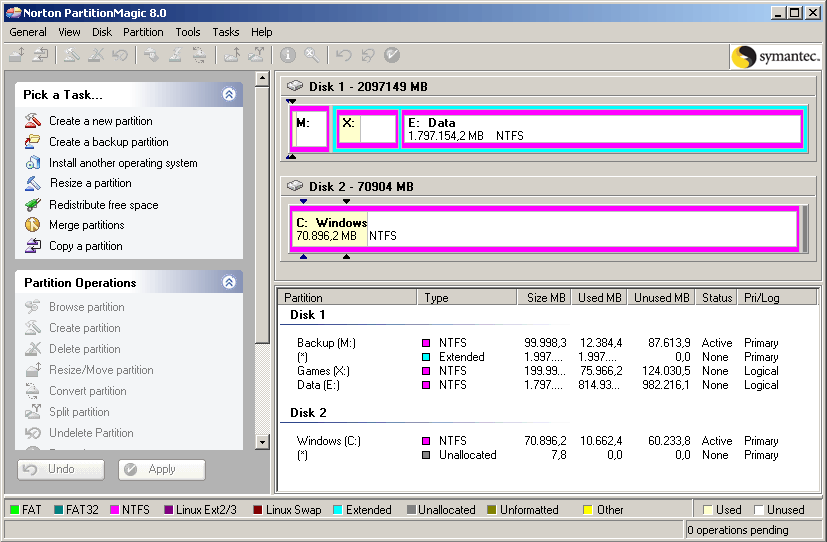Start the Create a new partition task
827x542 pixels.
coord(101,121)
